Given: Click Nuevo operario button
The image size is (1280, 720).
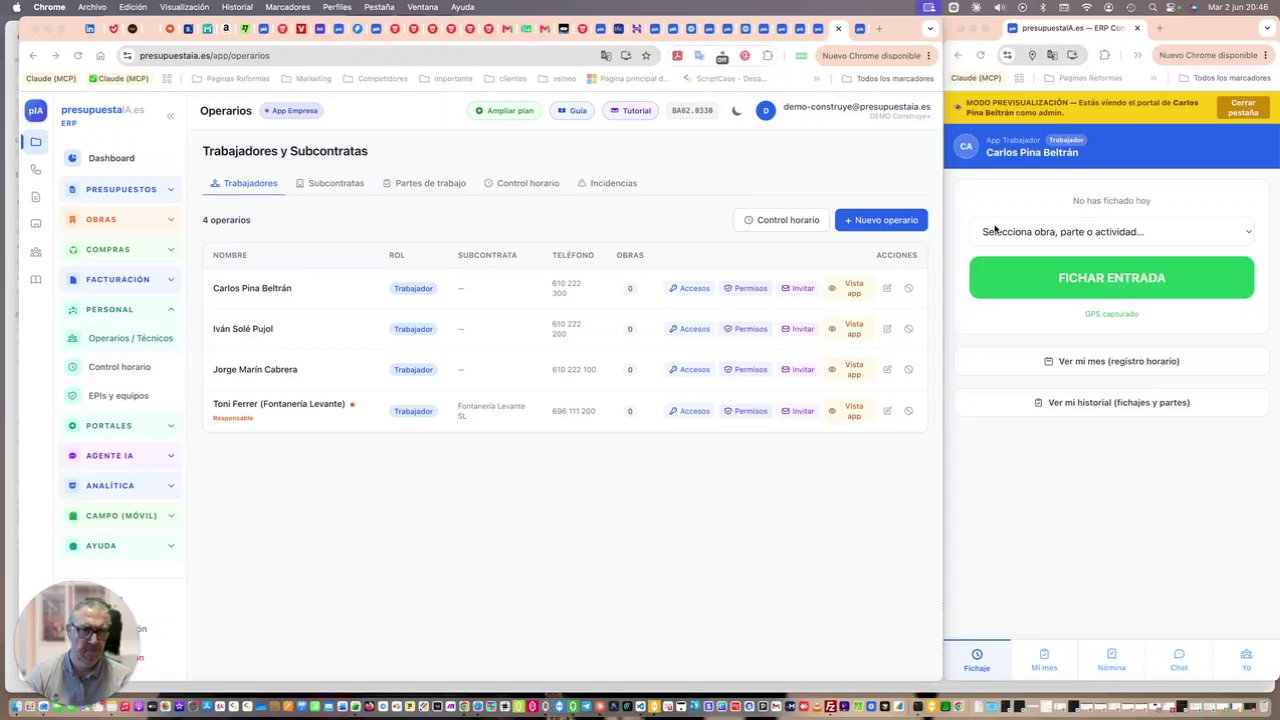Looking at the screenshot, I should click(881, 220).
